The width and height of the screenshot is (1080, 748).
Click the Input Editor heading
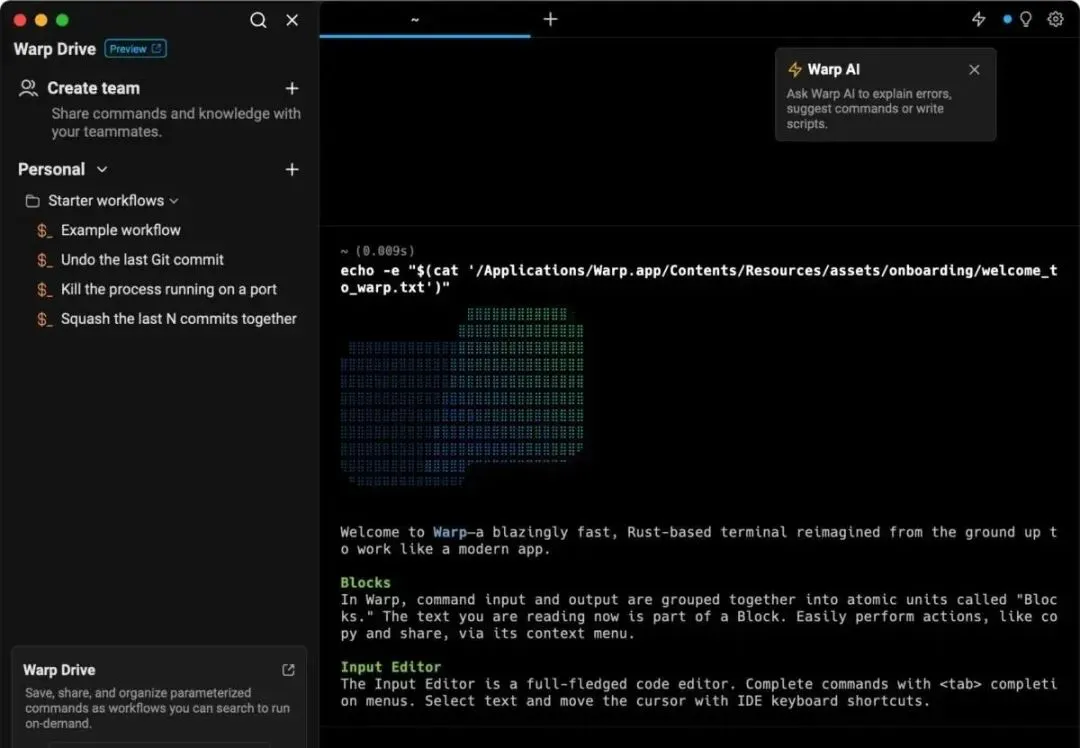tap(391, 667)
